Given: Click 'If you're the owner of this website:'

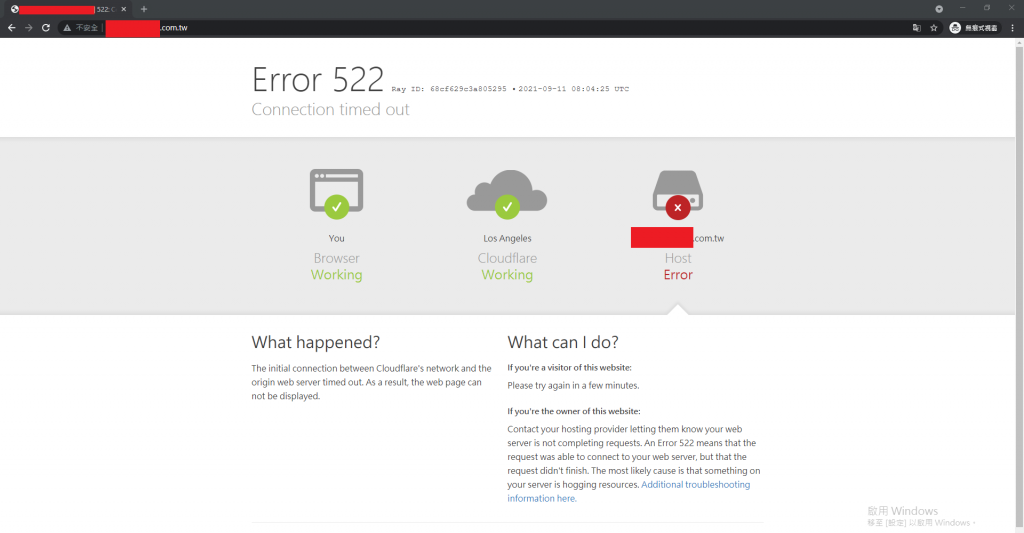Looking at the screenshot, I should click(x=574, y=411).
